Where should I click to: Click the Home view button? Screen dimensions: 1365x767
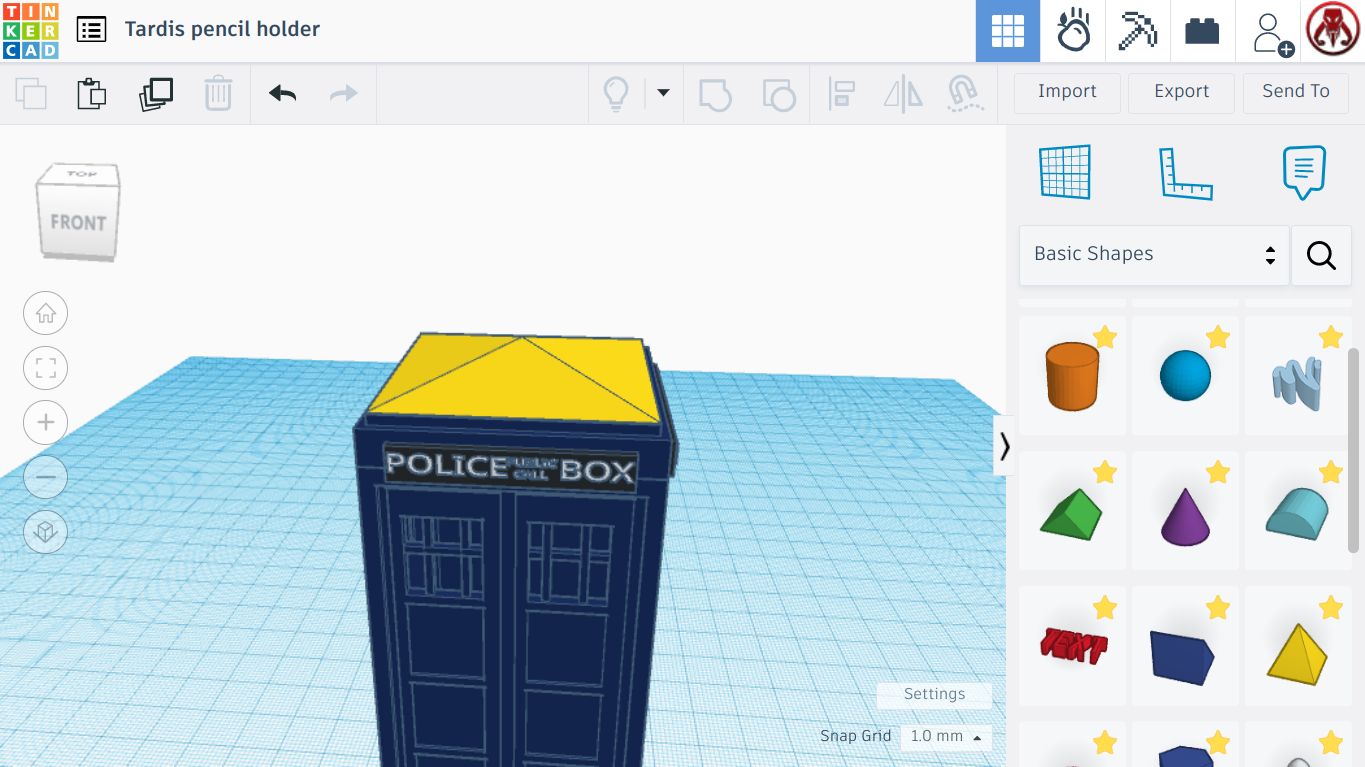click(x=45, y=314)
